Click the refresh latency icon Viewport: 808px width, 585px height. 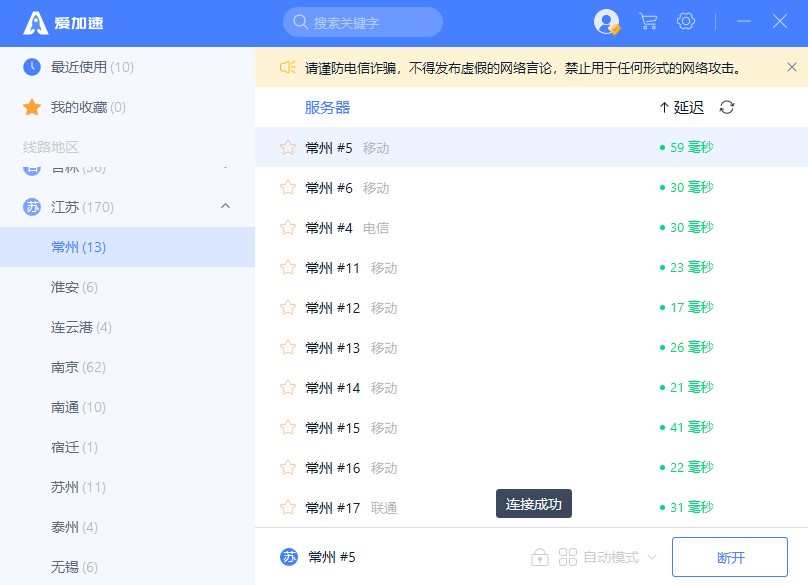click(727, 107)
